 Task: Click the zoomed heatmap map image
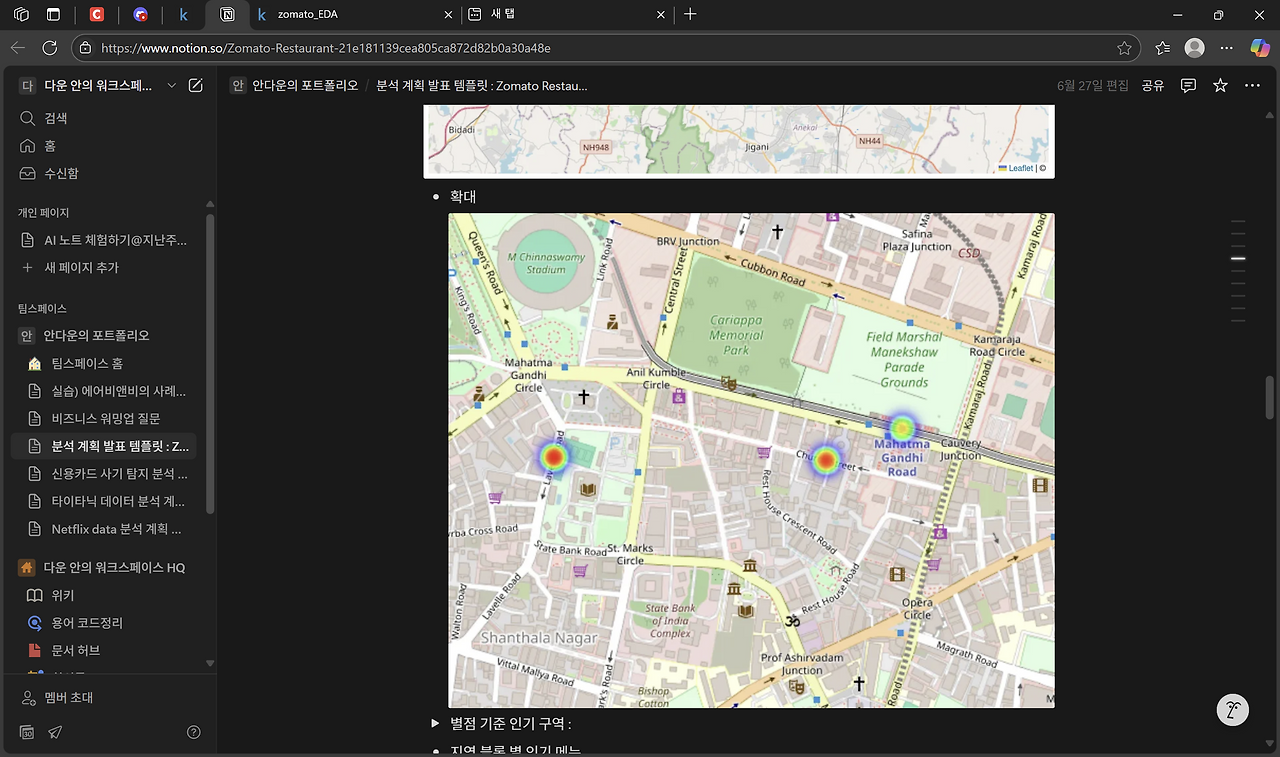751,460
